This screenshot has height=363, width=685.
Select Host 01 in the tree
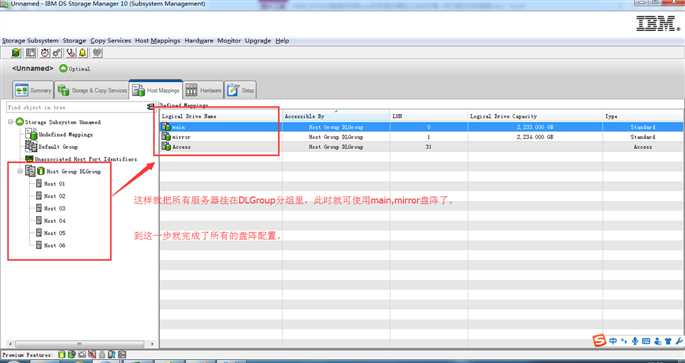[54, 184]
